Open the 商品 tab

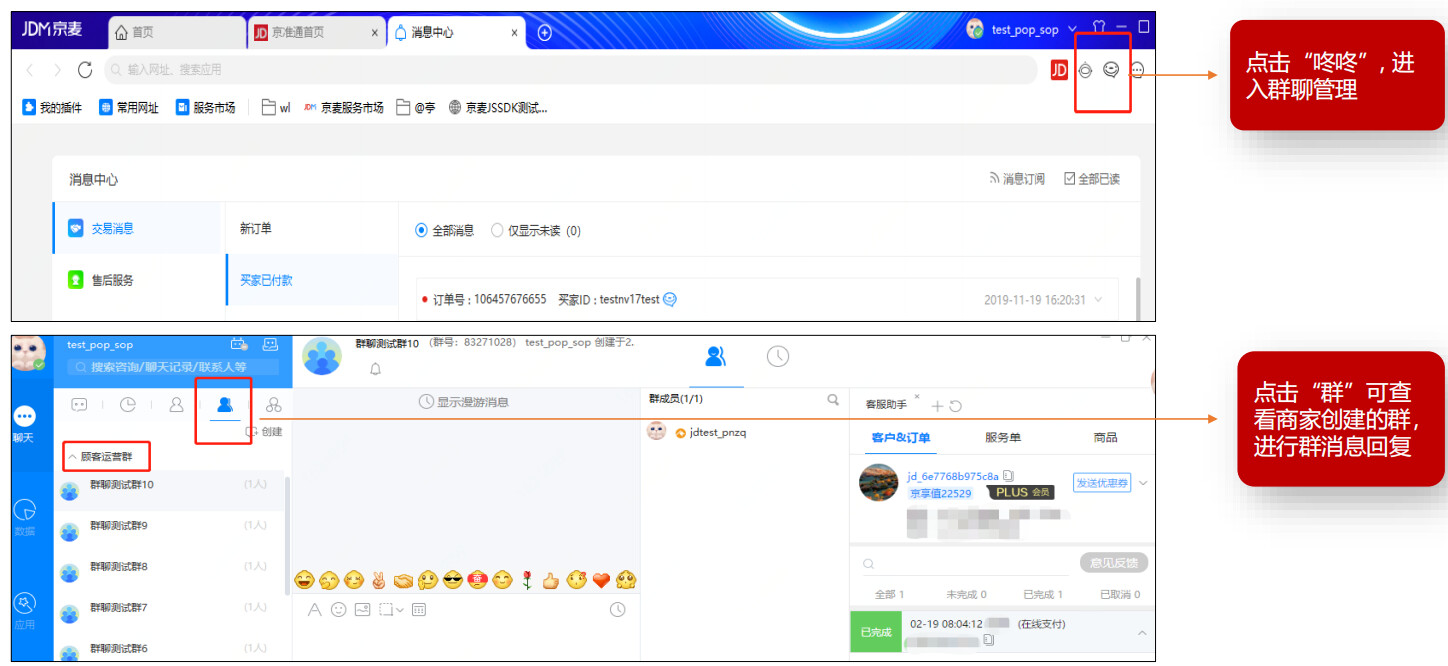(1105, 438)
